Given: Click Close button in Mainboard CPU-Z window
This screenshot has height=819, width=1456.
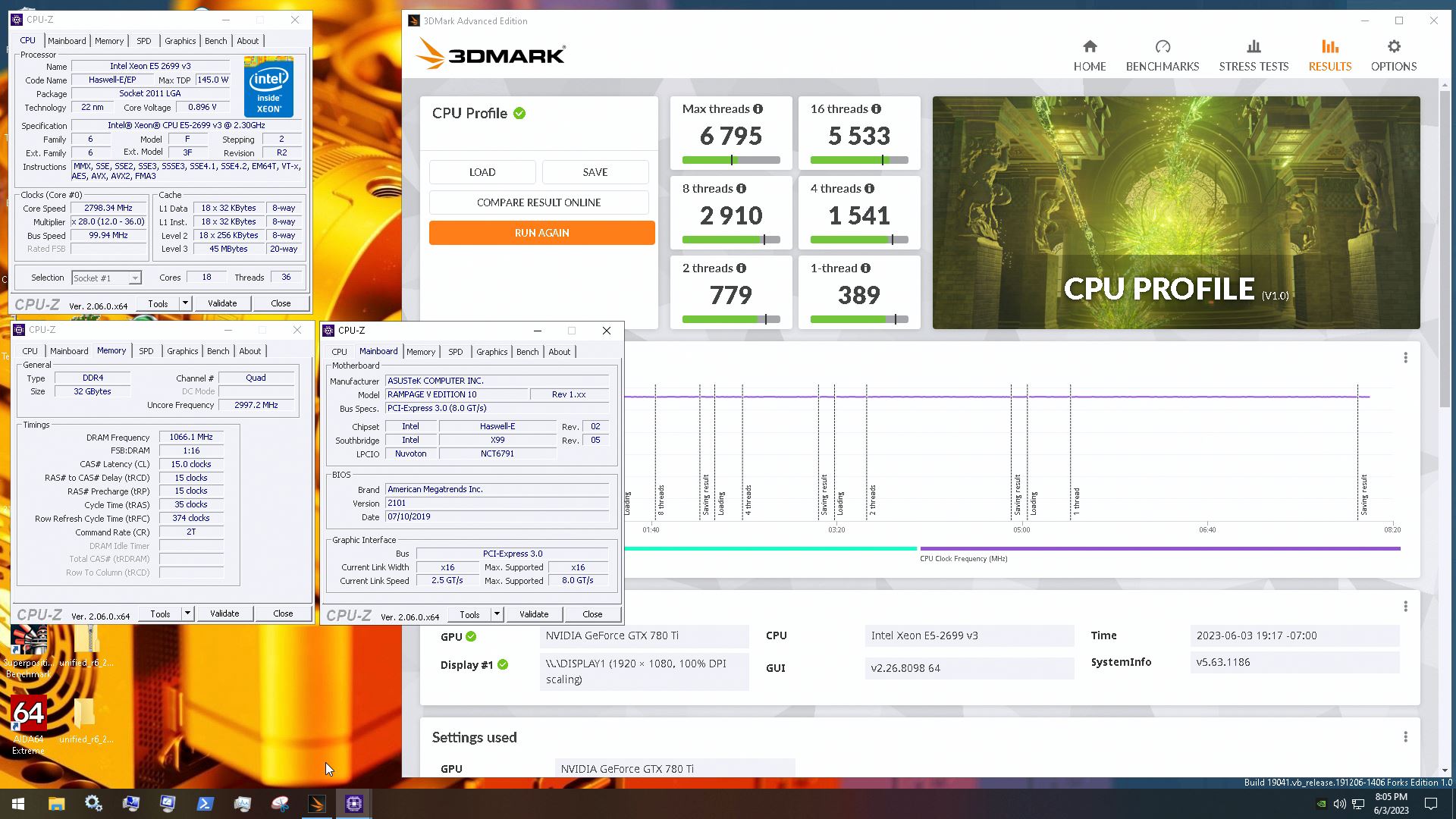Looking at the screenshot, I should click(592, 614).
